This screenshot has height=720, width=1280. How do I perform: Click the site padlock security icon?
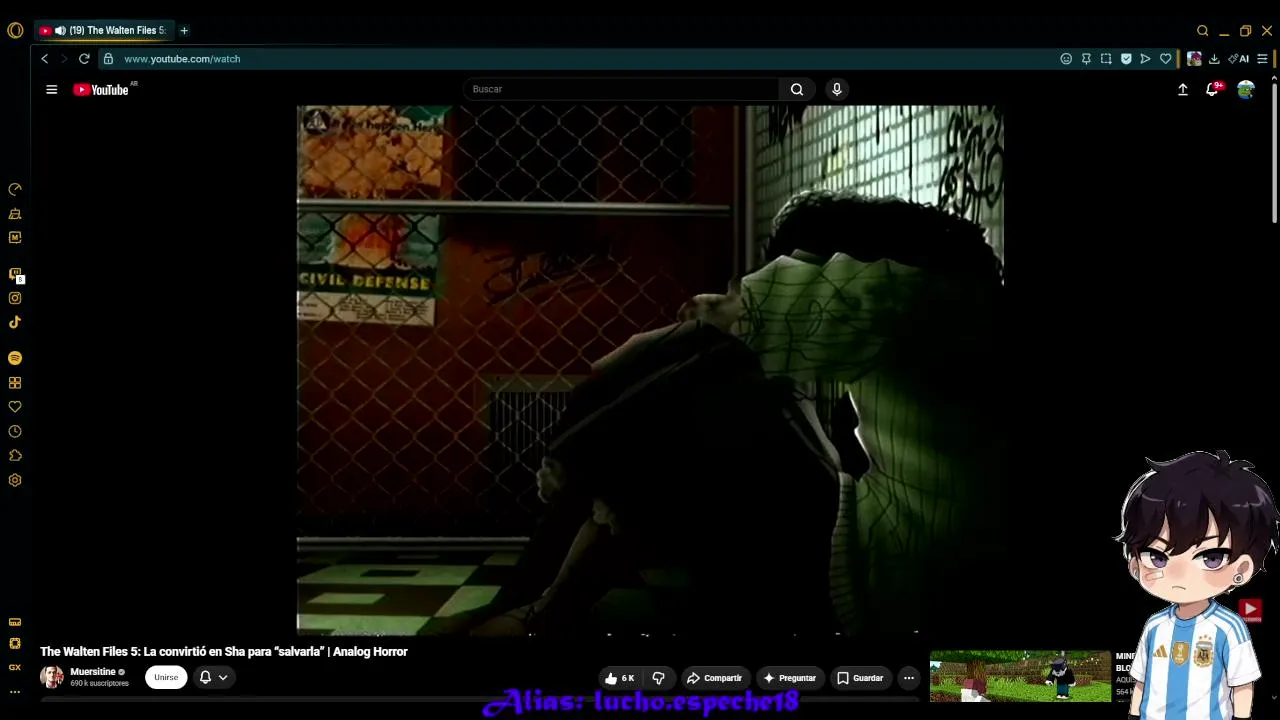[x=108, y=59]
